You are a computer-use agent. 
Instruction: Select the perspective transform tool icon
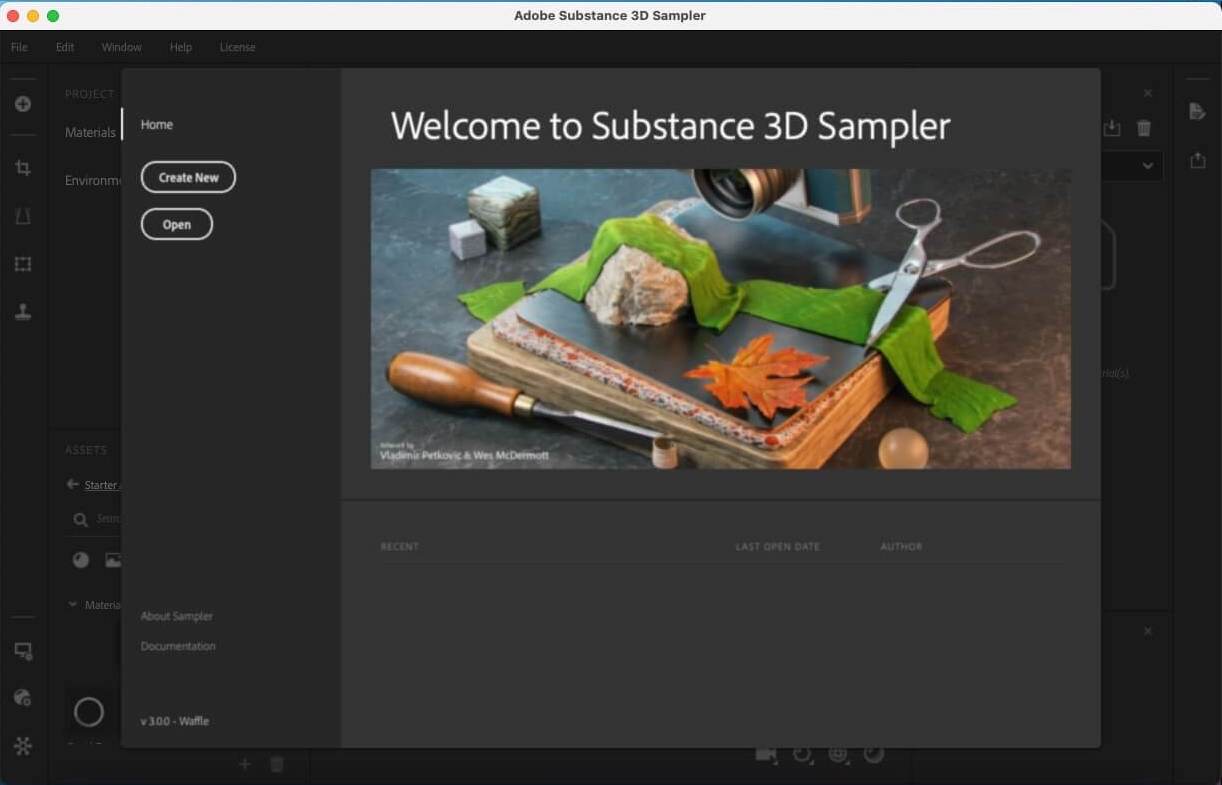[23, 216]
